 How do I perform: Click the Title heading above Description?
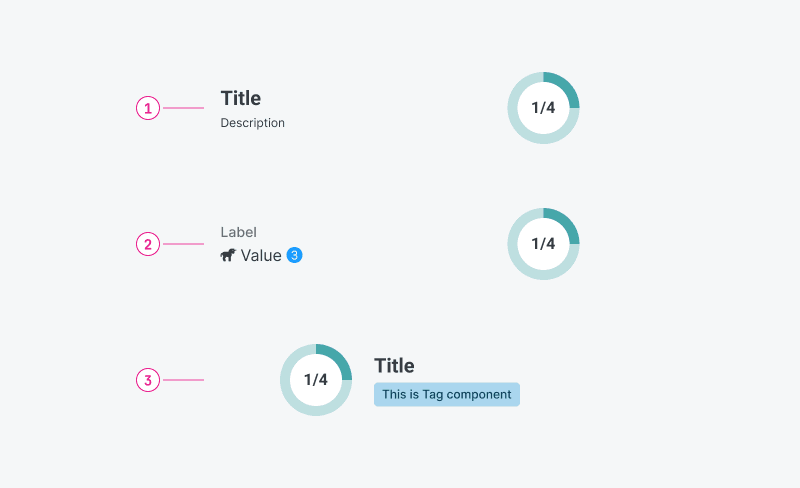point(241,98)
